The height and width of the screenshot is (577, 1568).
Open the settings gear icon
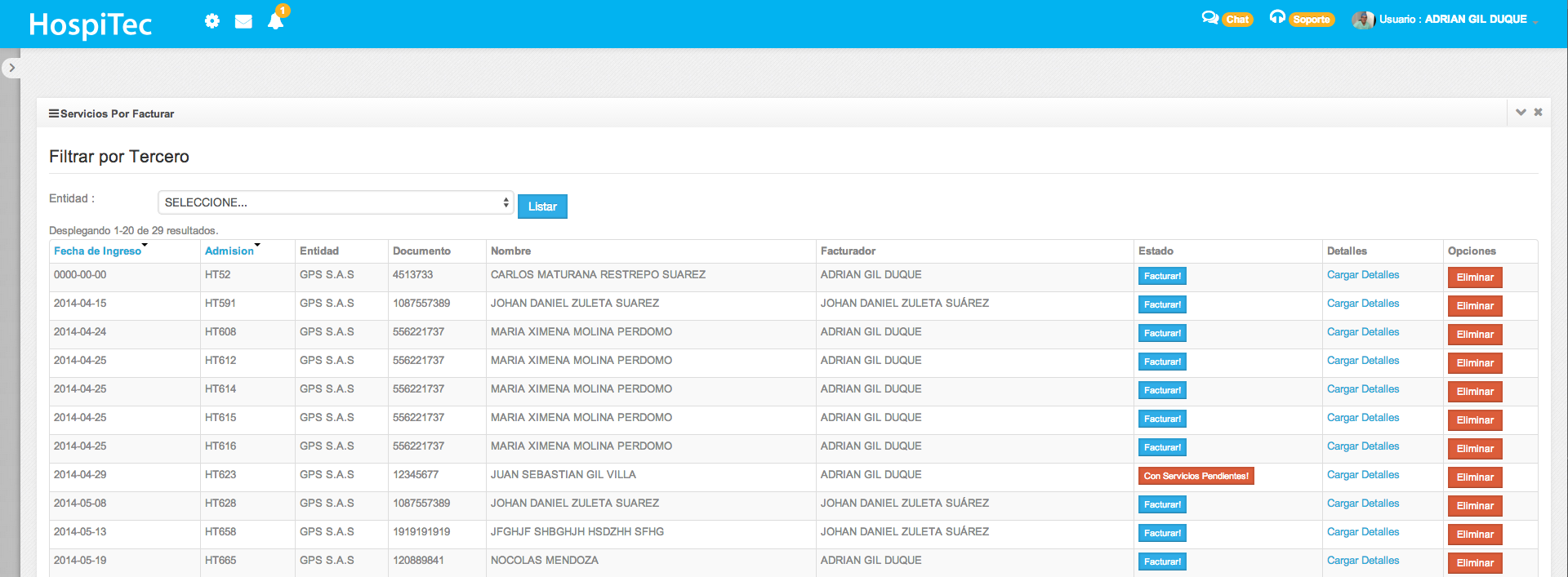pyautogui.click(x=212, y=21)
